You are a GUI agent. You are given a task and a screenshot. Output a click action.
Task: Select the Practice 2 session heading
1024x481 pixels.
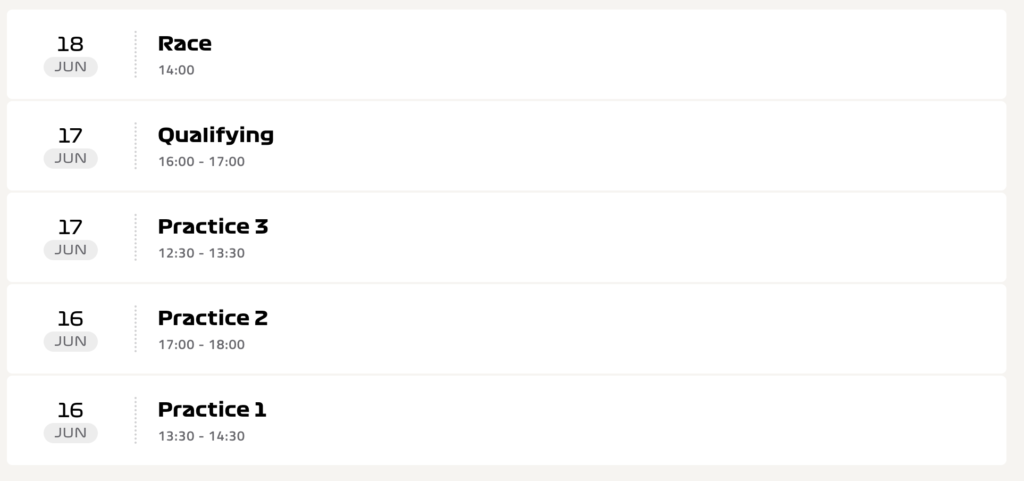tap(213, 318)
